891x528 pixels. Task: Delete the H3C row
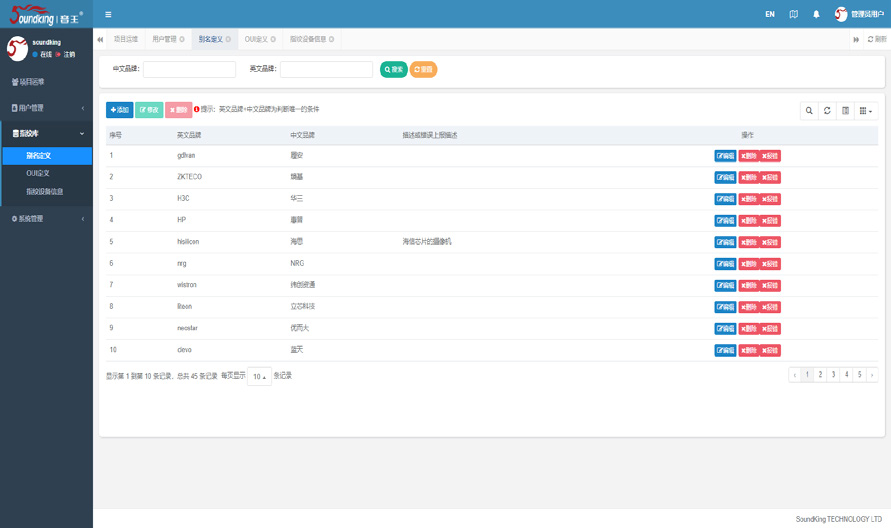click(748, 199)
